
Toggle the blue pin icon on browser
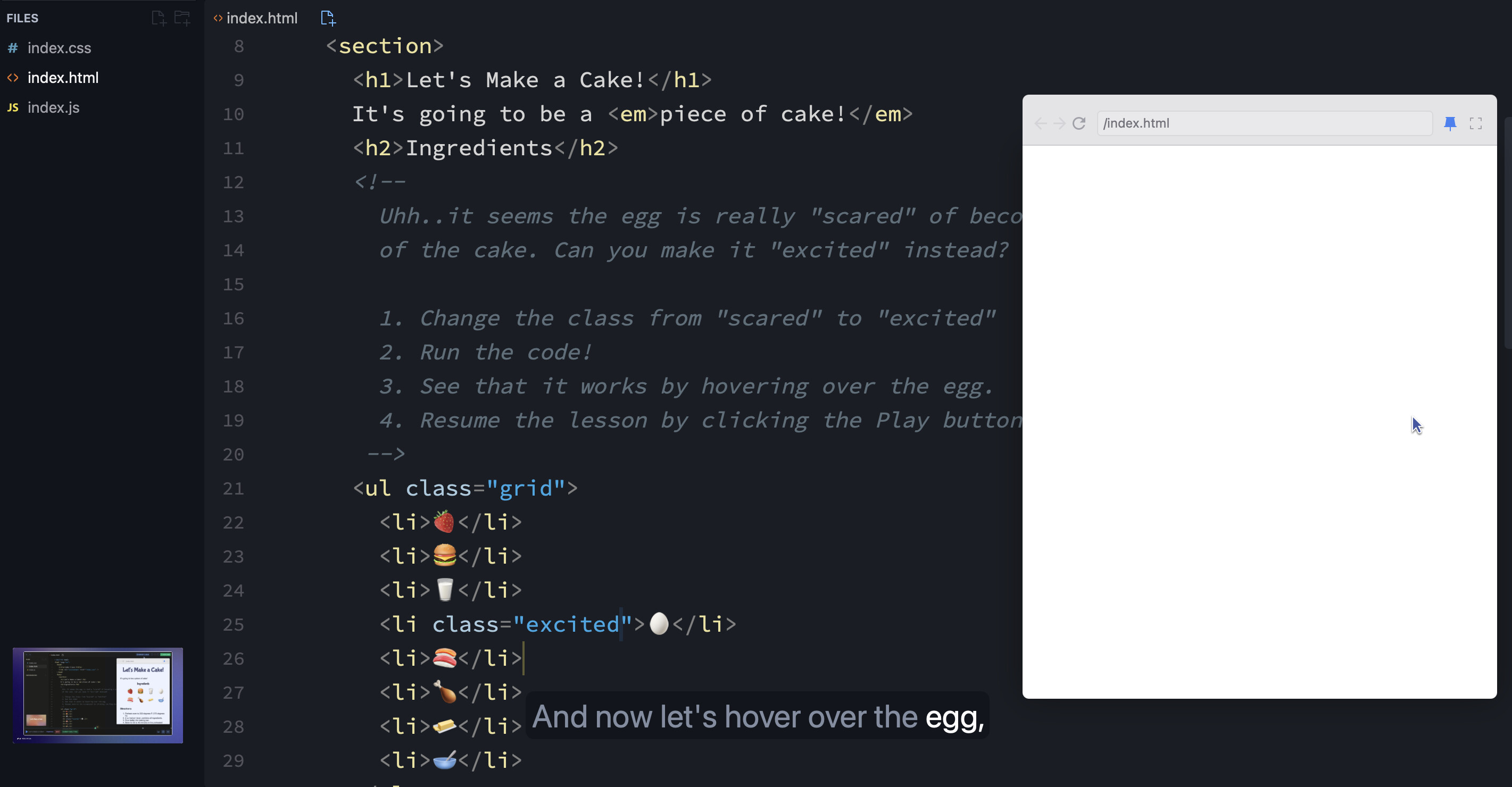tap(1450, 123)
